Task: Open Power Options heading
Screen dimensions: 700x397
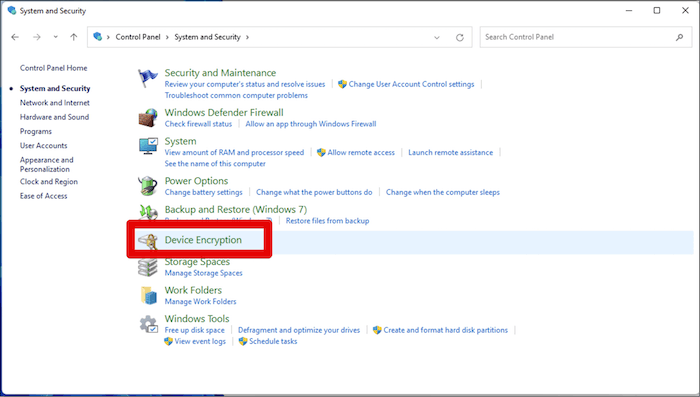Action: 196,181
